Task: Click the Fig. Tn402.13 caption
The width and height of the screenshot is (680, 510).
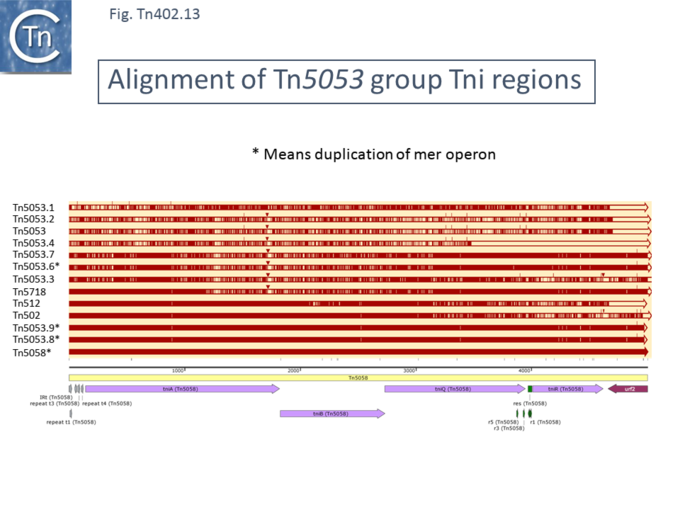Action: [x=159, y=14]
